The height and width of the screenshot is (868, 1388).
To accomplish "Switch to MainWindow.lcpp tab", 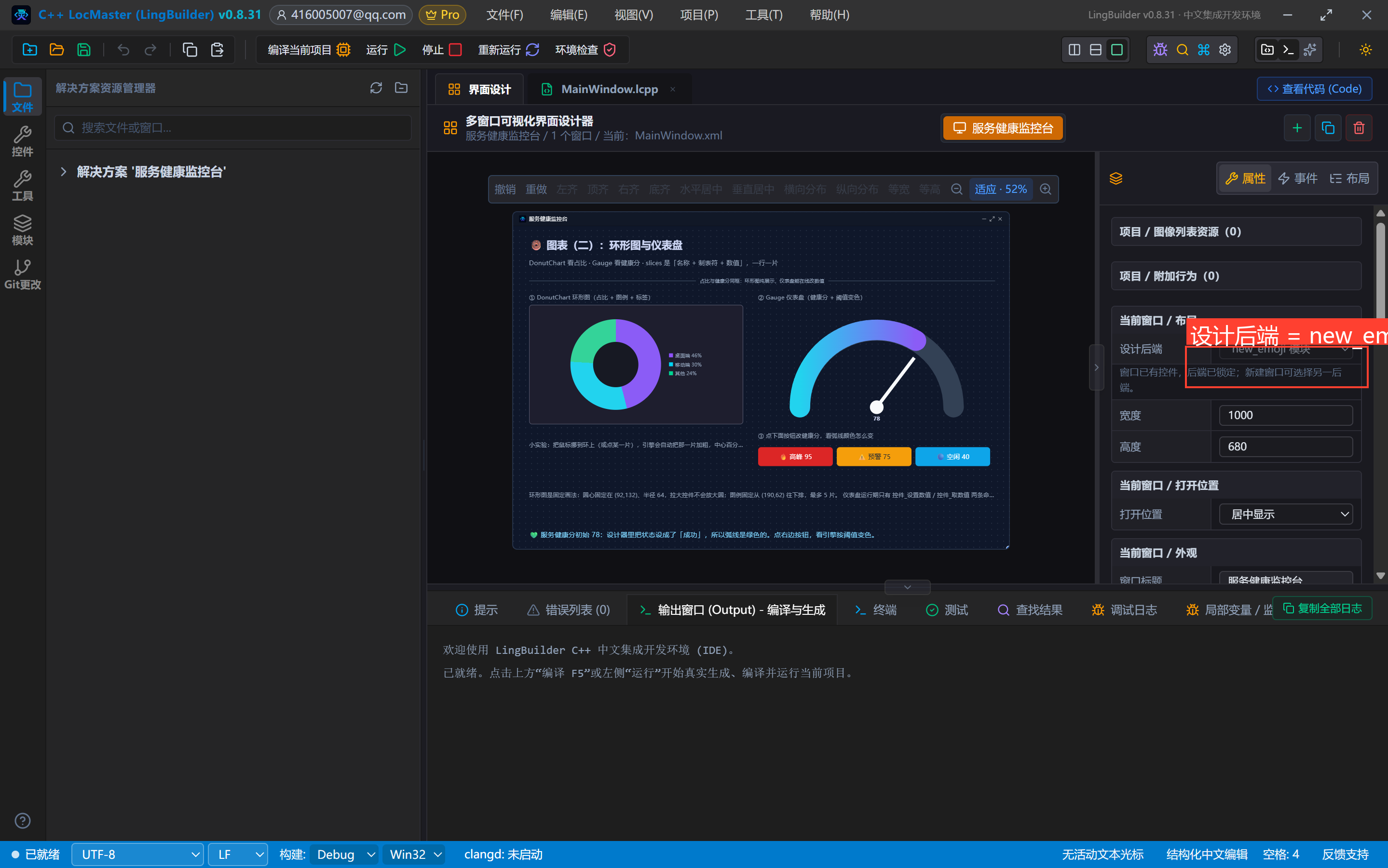I will click(x=609, y=89).
